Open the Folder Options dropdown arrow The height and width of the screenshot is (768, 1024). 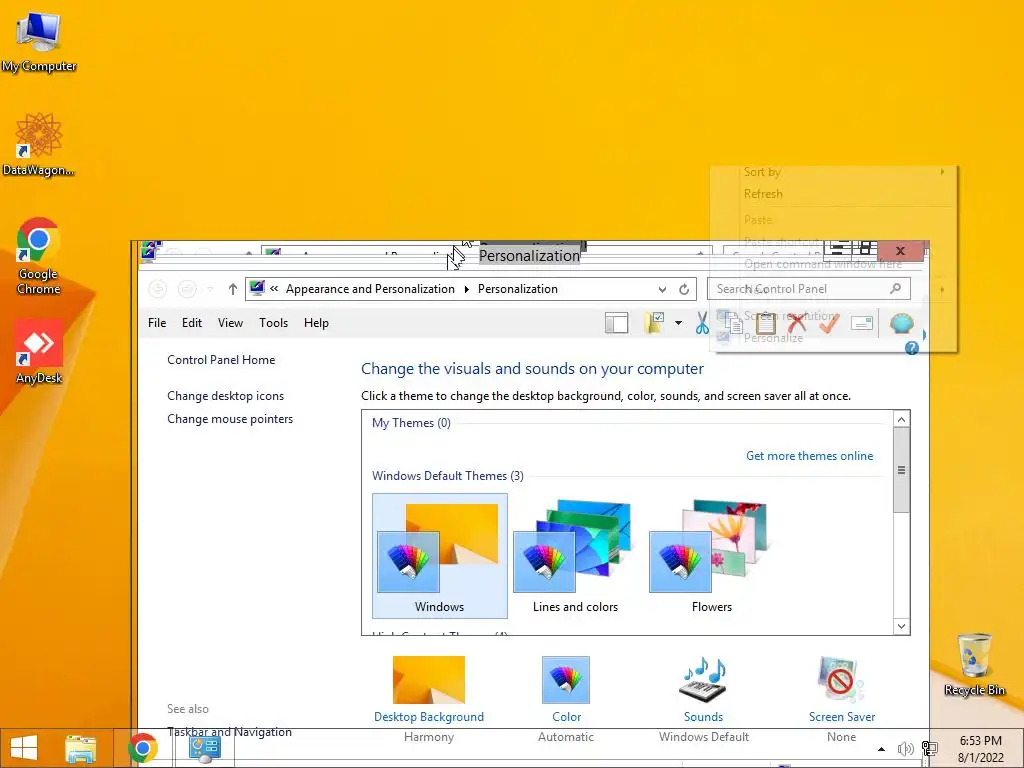click(x=679, y=323)
